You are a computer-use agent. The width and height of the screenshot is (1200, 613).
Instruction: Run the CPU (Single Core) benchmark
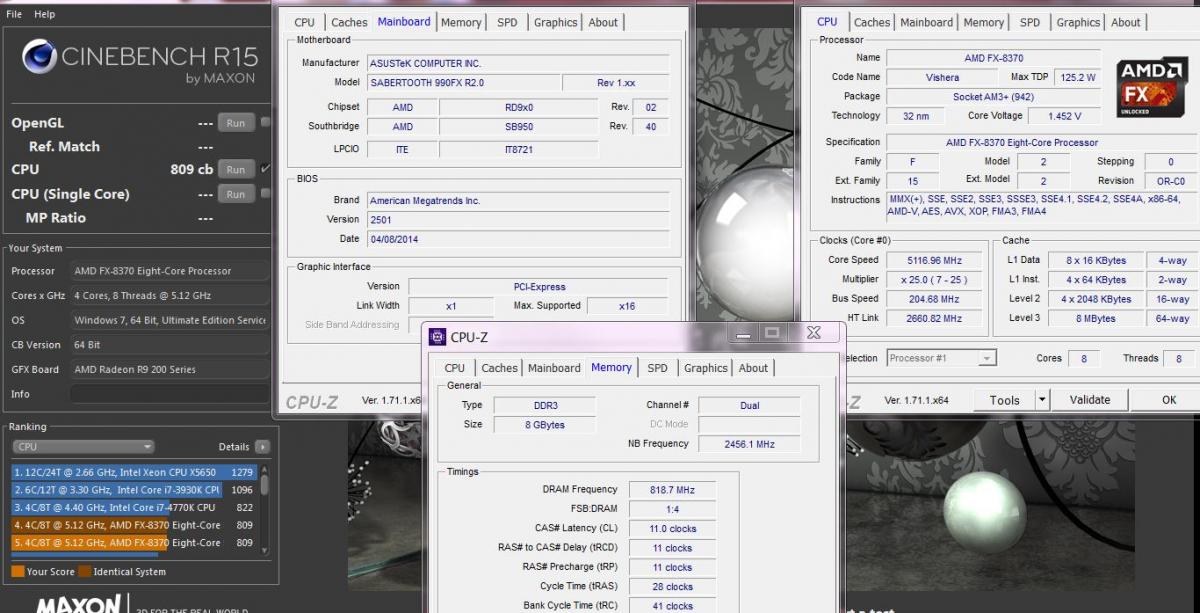point(235,194)
